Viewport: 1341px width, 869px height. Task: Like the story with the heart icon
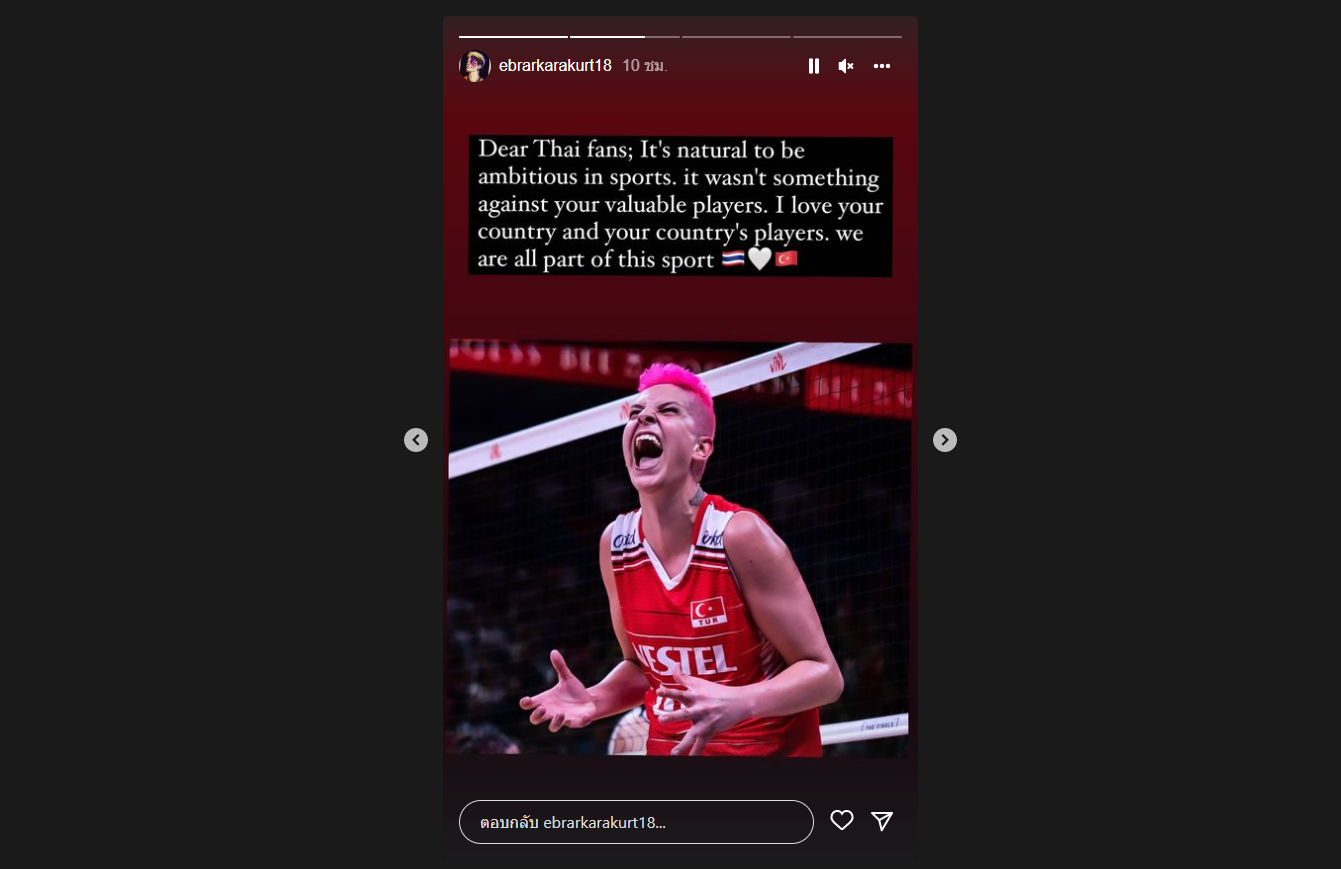pyautogui.click(x=842, y=820)
